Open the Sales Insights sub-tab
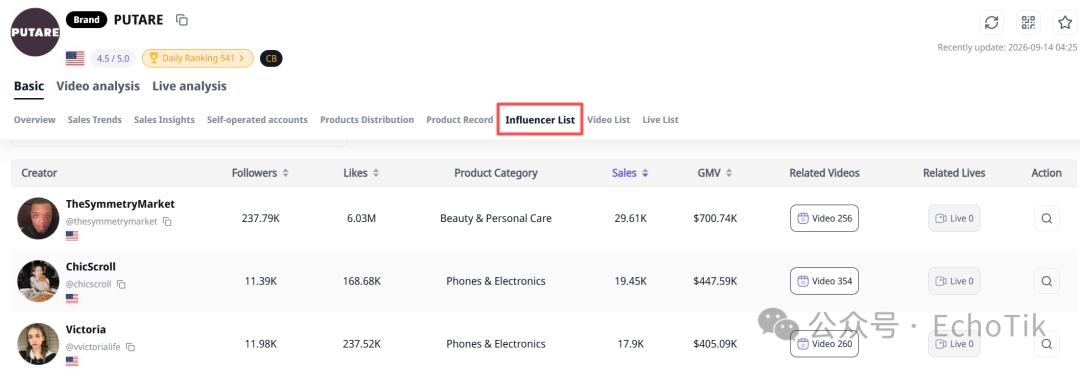1080x369 pixels. click(x=164, y=120)
